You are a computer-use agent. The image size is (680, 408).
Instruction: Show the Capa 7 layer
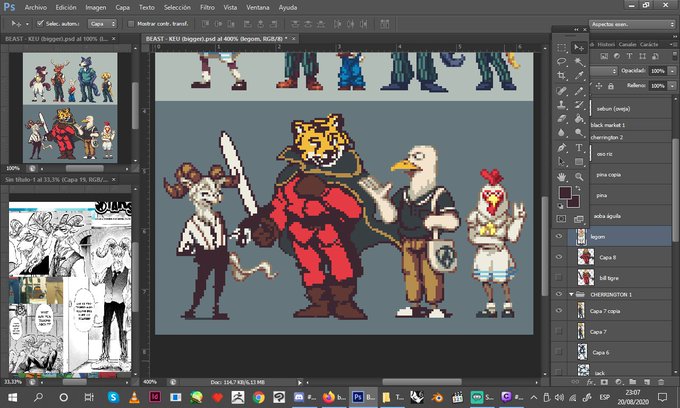(x=559, y=331)
